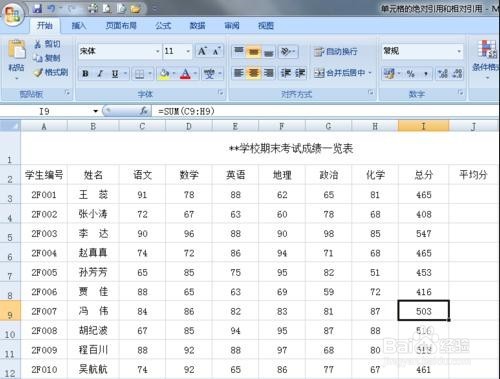
Task: Toggle underline formatting
Action: pyautogui.click(x=115, y=74)
